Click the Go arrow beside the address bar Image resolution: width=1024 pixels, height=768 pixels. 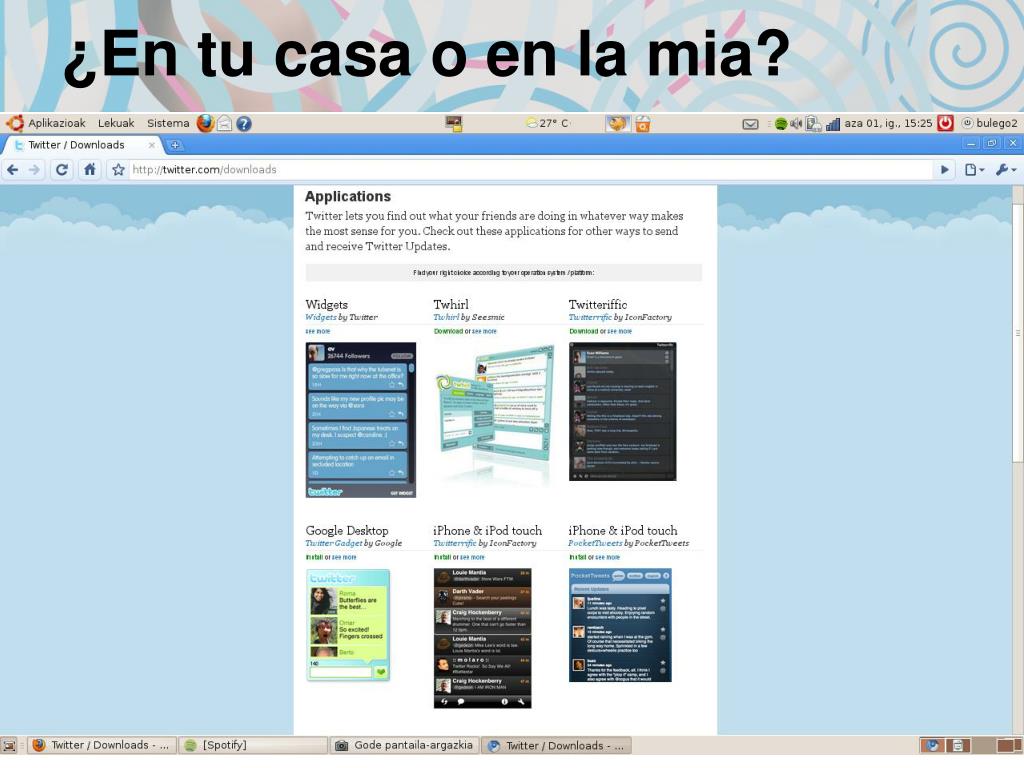coord(944,170)
